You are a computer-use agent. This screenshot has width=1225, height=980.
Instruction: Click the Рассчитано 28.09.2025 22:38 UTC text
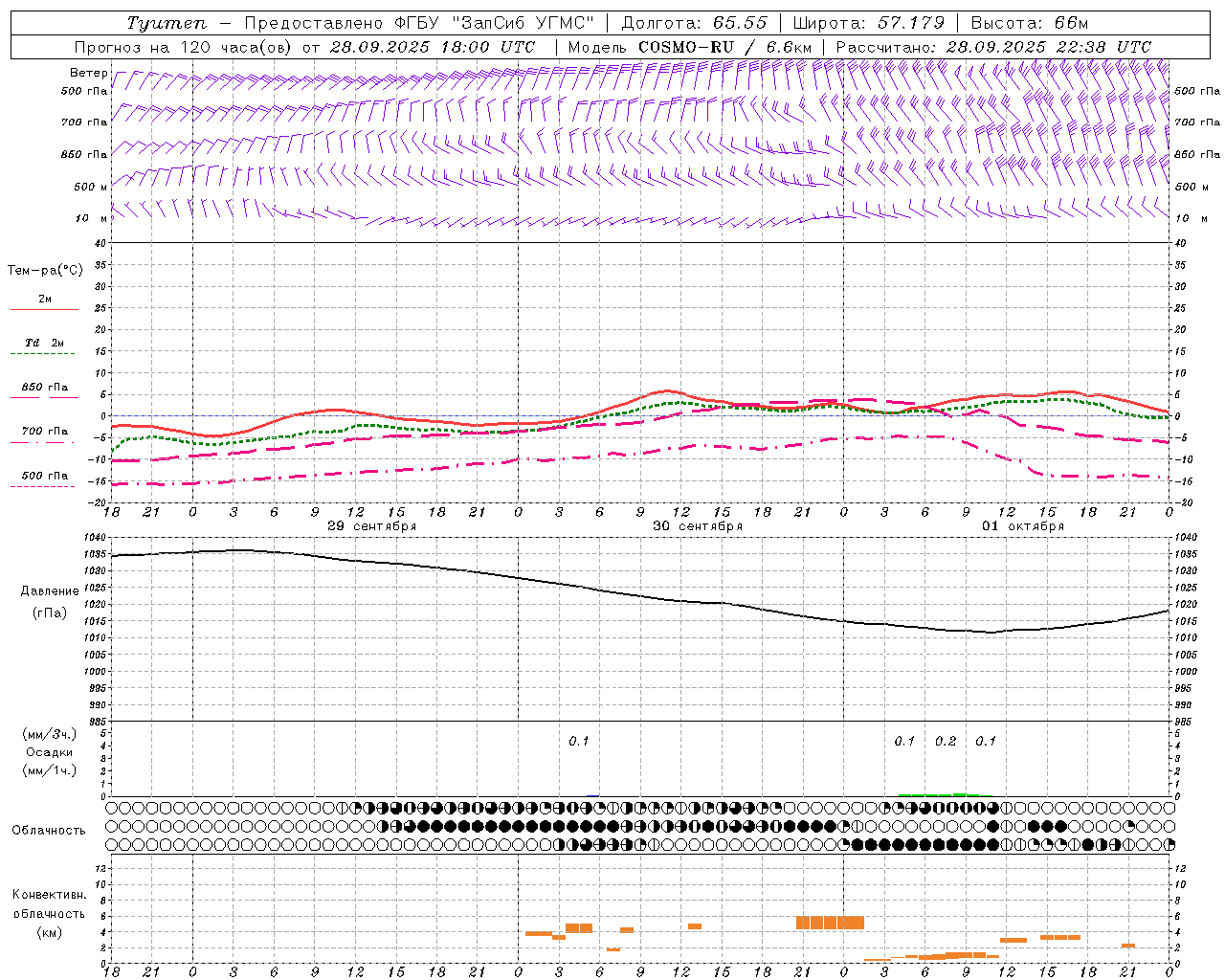point(993,47)
